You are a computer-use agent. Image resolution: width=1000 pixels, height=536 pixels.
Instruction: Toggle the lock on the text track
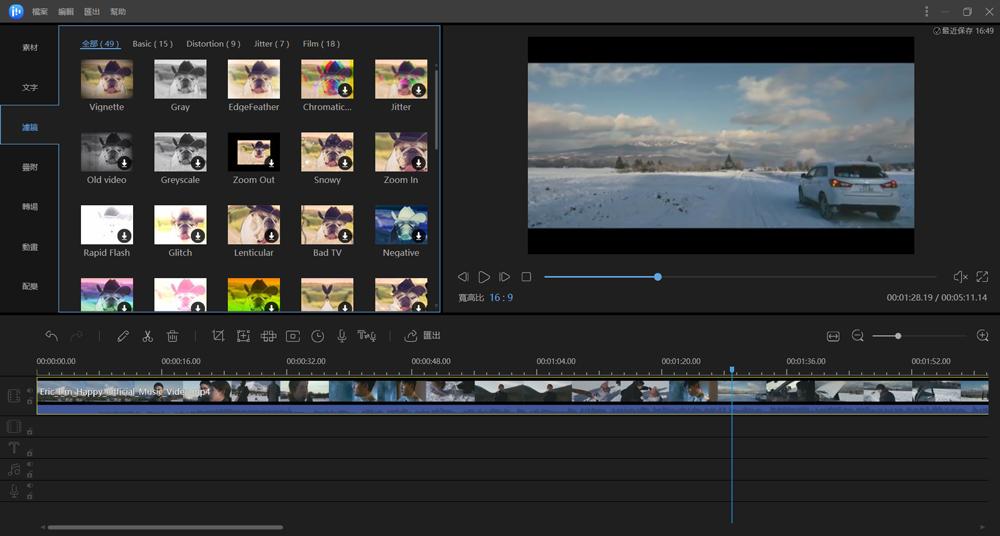coord(30,453)
